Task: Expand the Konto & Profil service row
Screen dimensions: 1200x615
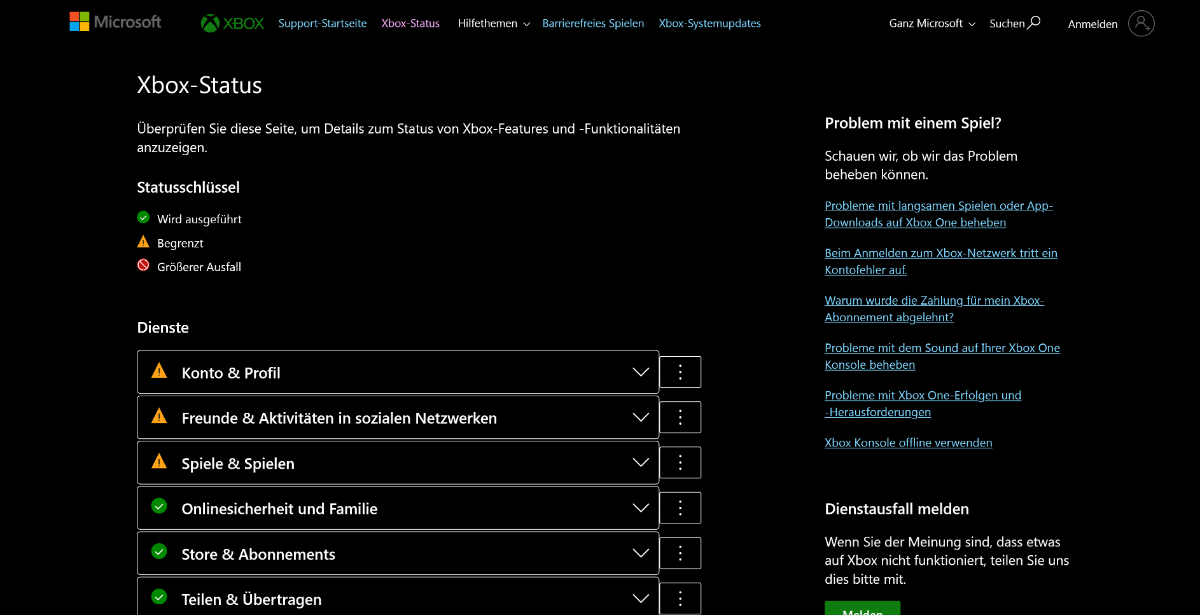Action: tap(398, 372)
